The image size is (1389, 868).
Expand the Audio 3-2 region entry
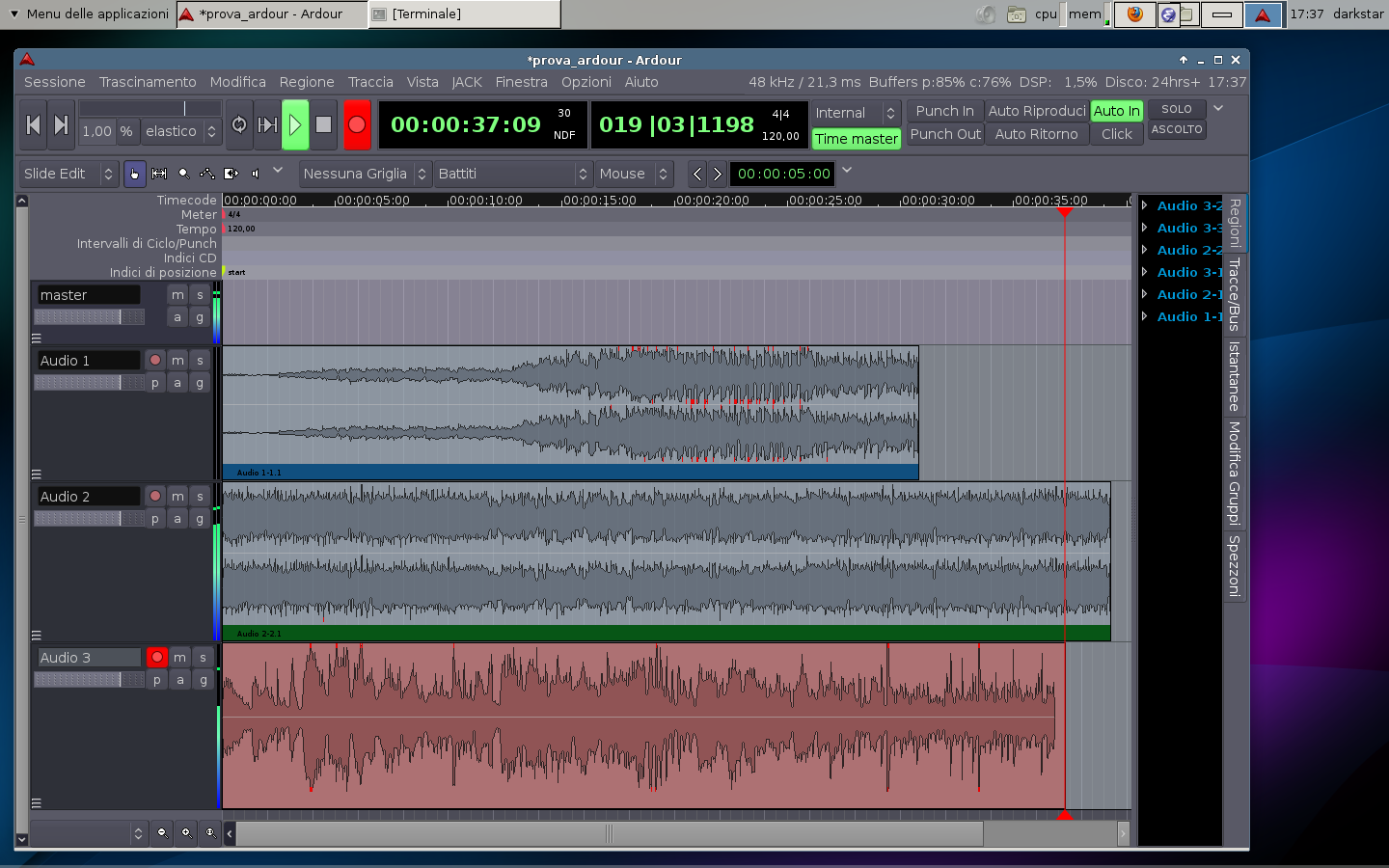(1145, 205)
